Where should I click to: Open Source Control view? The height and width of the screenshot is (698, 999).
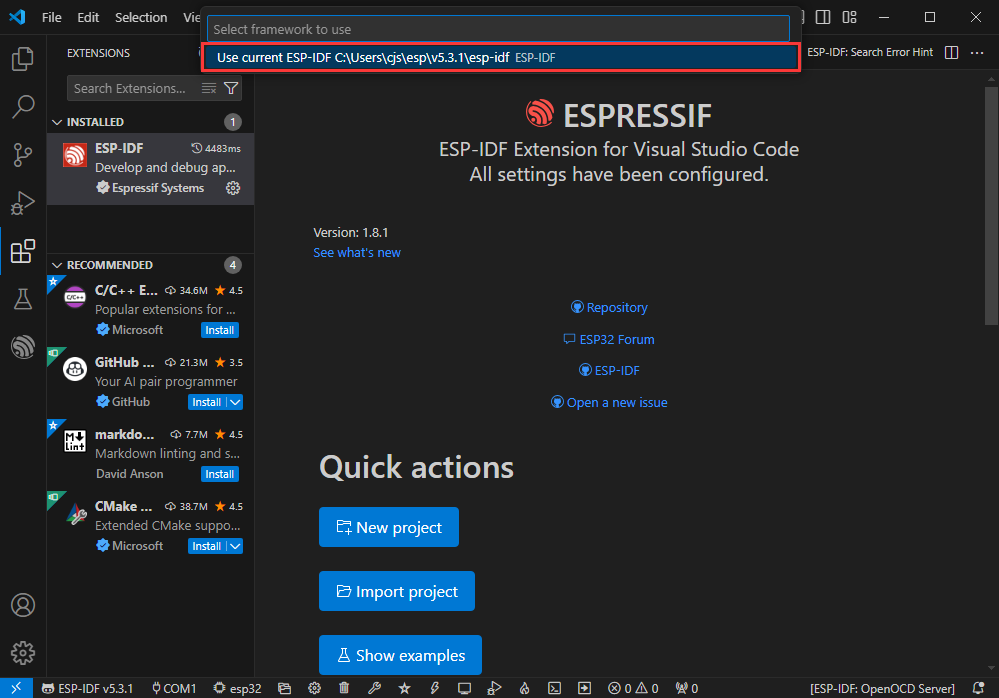pyautogui.click(x=22, y=154)
